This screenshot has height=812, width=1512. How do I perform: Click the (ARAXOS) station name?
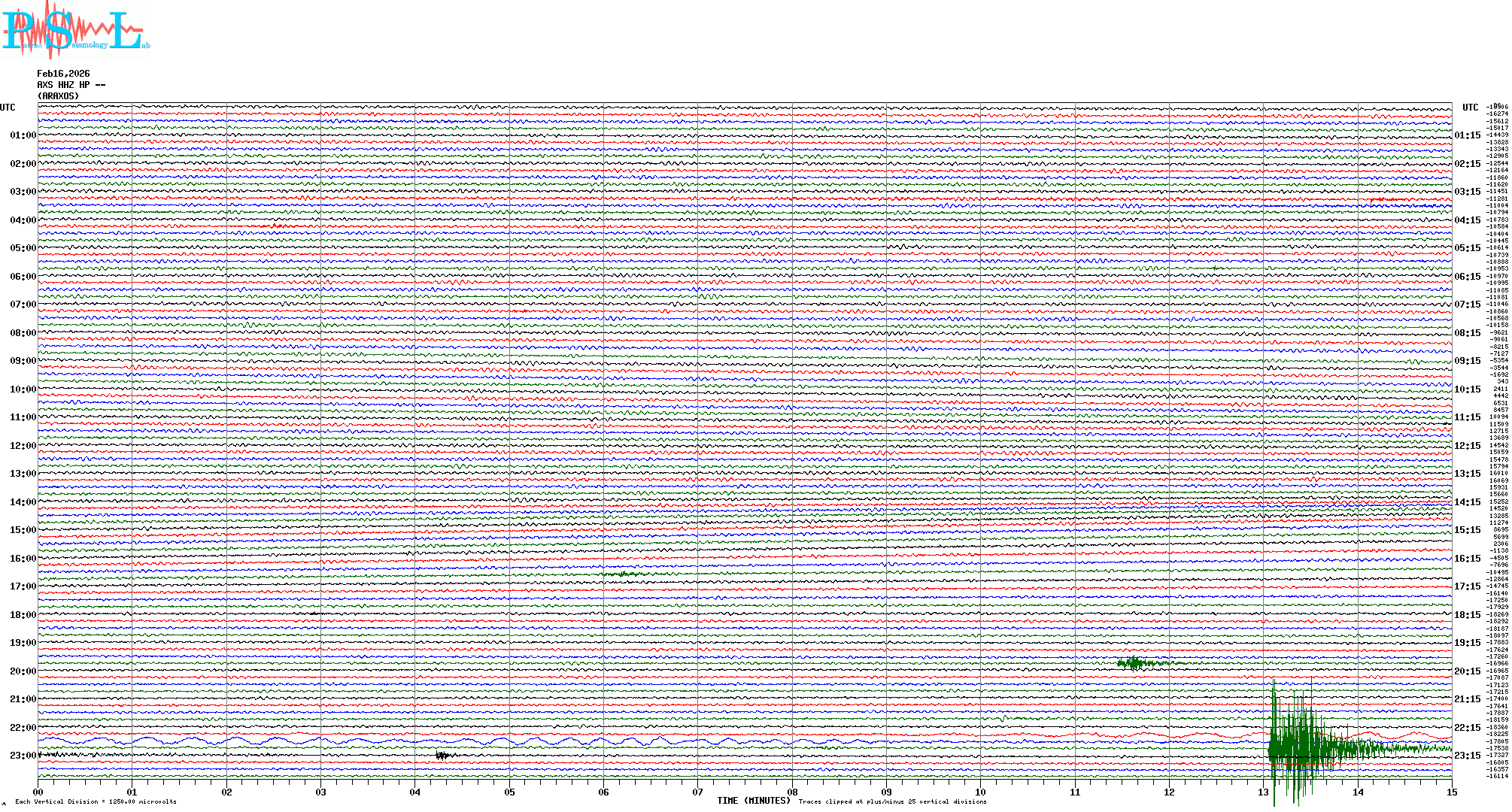(58, 96)
